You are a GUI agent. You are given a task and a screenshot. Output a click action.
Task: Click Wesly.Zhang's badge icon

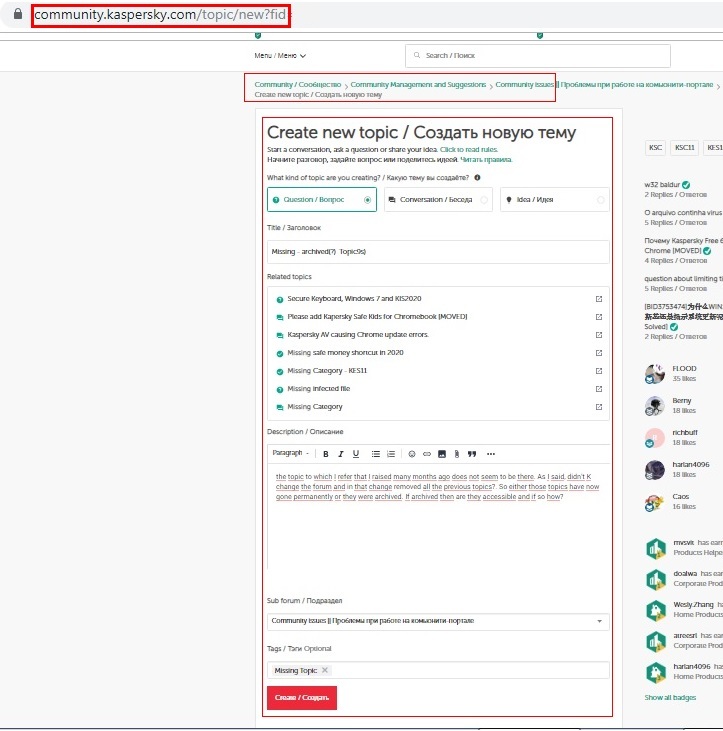tap(656, 610)
